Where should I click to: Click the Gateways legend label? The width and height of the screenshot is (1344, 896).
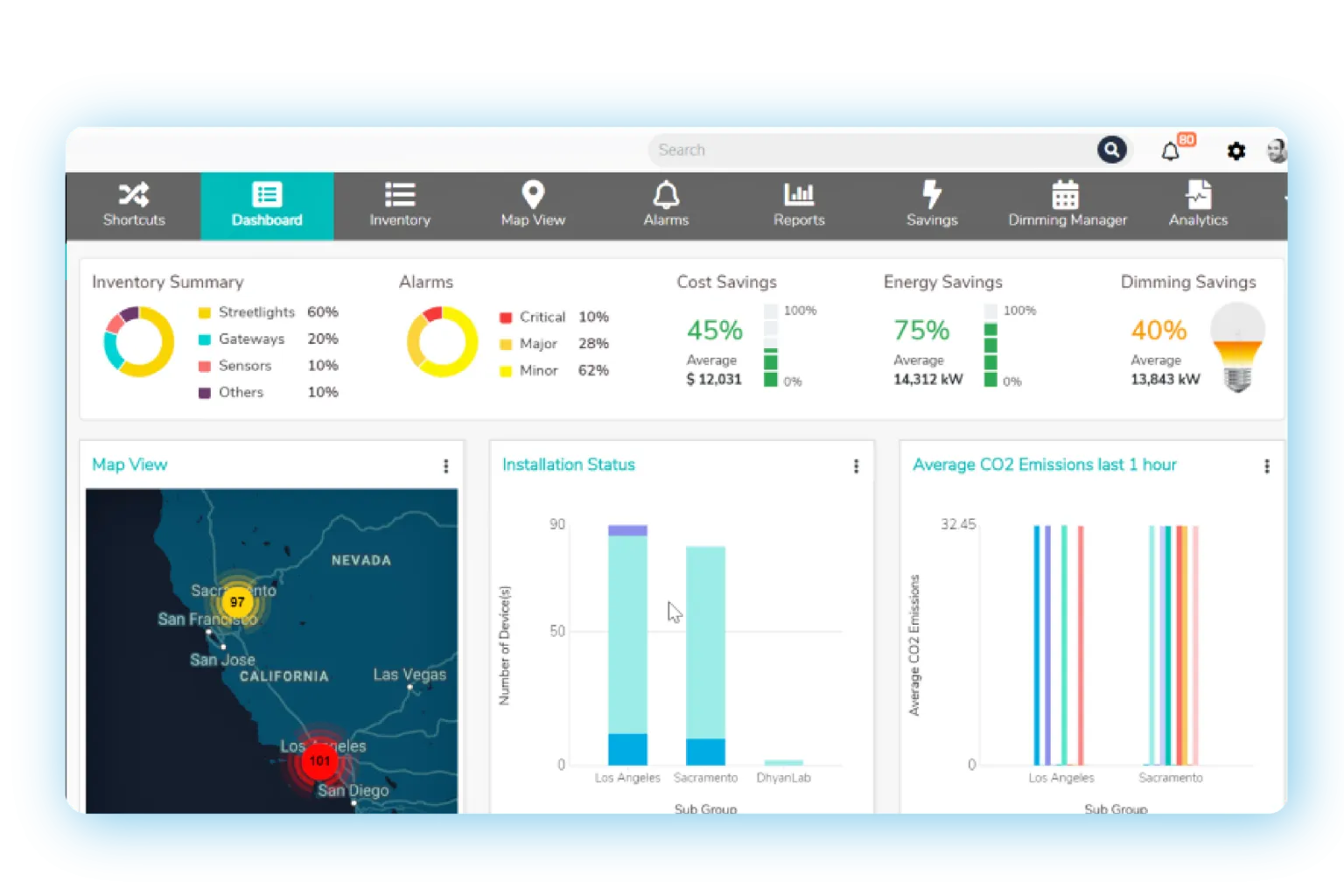(x=251, y=339)
